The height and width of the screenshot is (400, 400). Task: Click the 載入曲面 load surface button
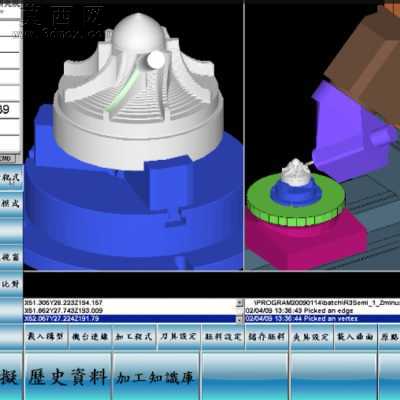point(355,337)
